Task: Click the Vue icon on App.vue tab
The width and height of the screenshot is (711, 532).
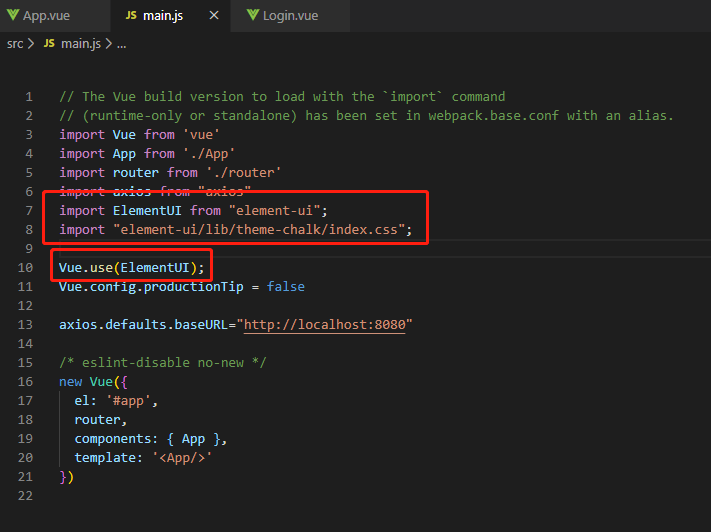Action: pos(13,15)
